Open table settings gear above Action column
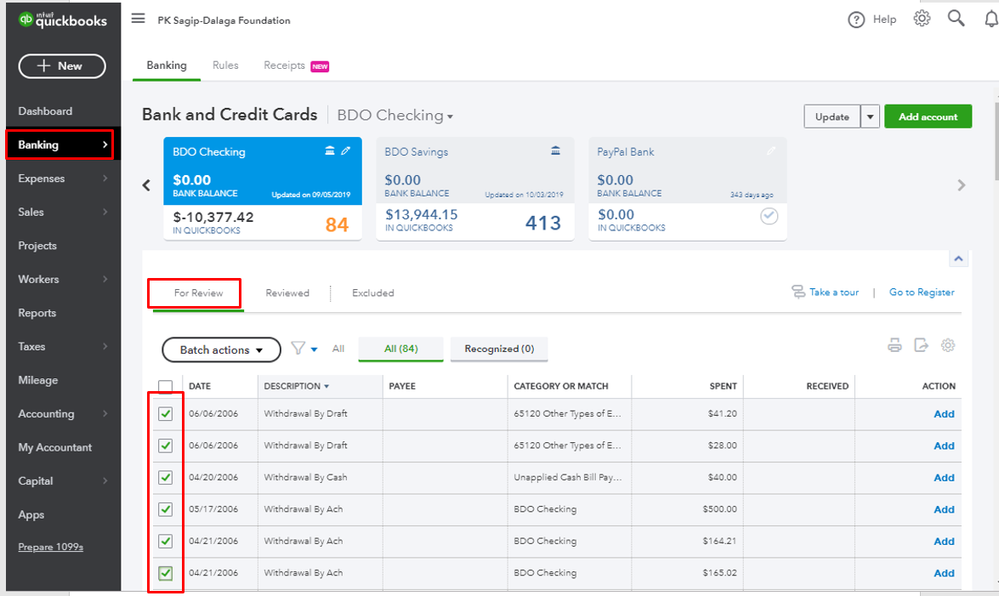This screenshot has width=999, height=596. [x=948, y=346]
